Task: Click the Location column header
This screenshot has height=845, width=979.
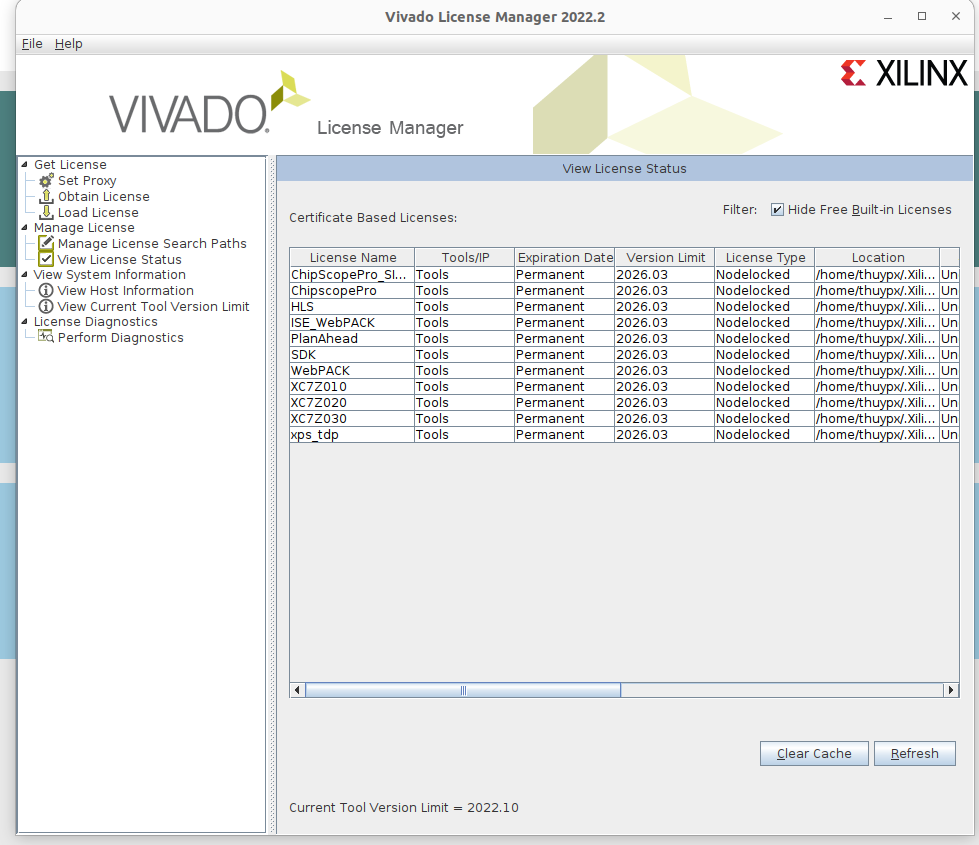Action: click(877, 257)
